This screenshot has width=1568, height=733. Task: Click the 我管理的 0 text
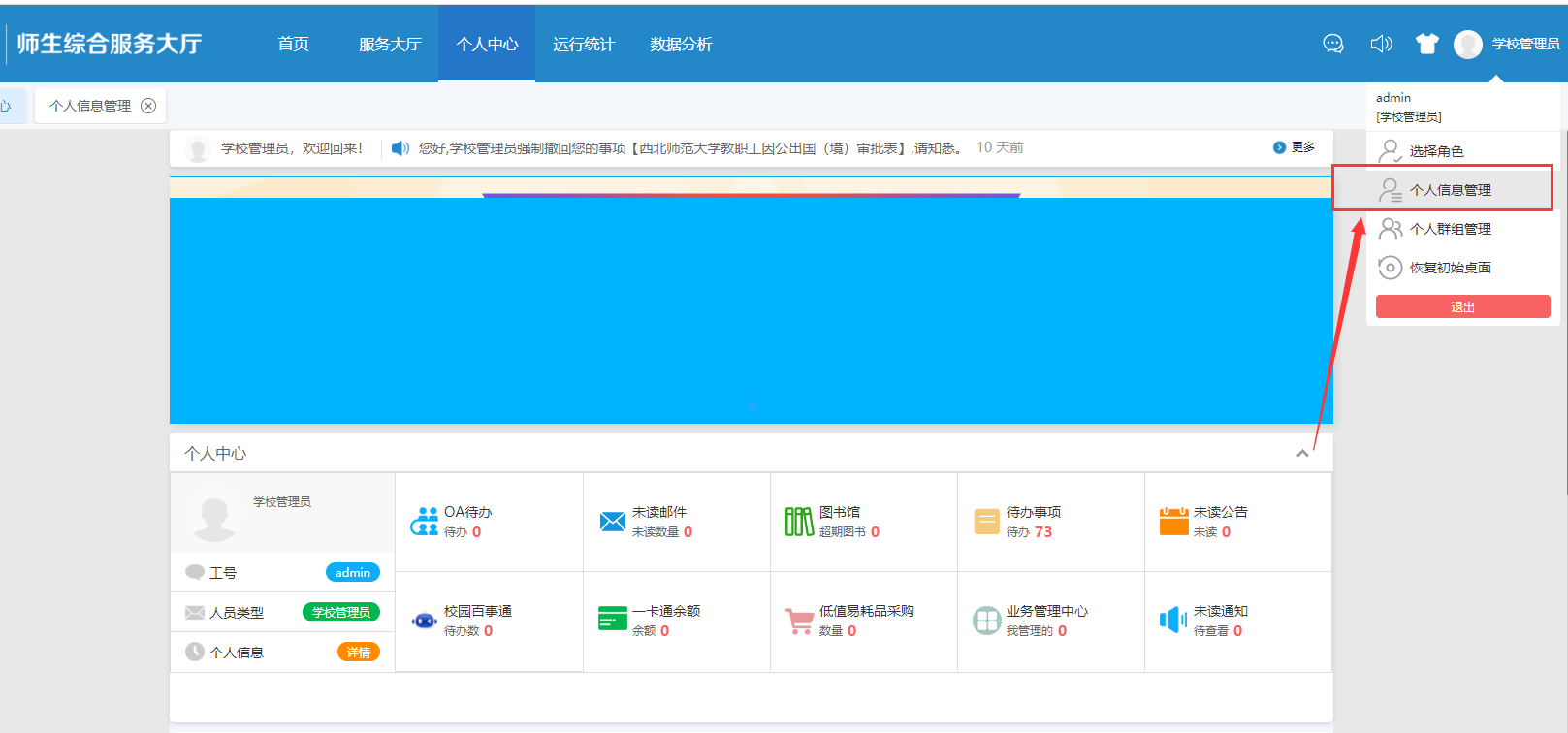click(x=1037, y=630)
